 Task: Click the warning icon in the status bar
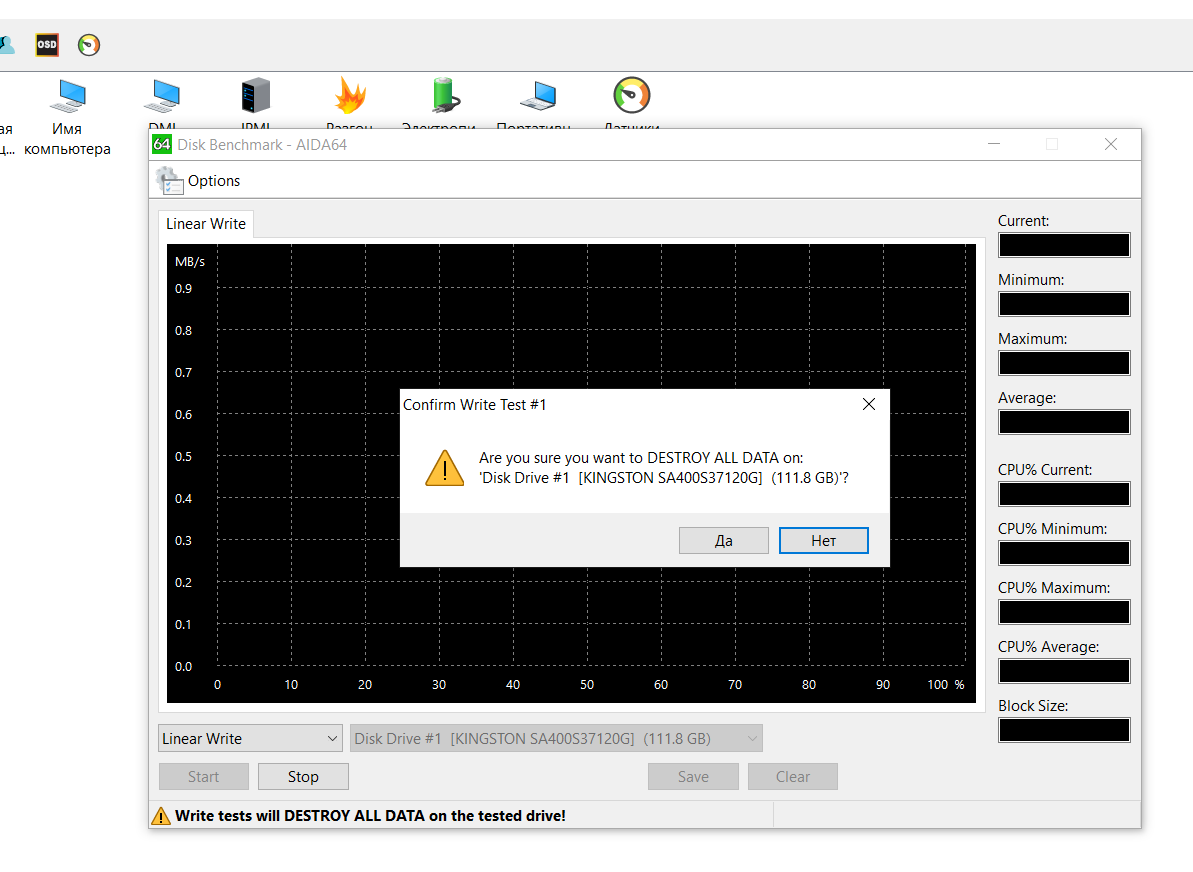tap(161, 816)
